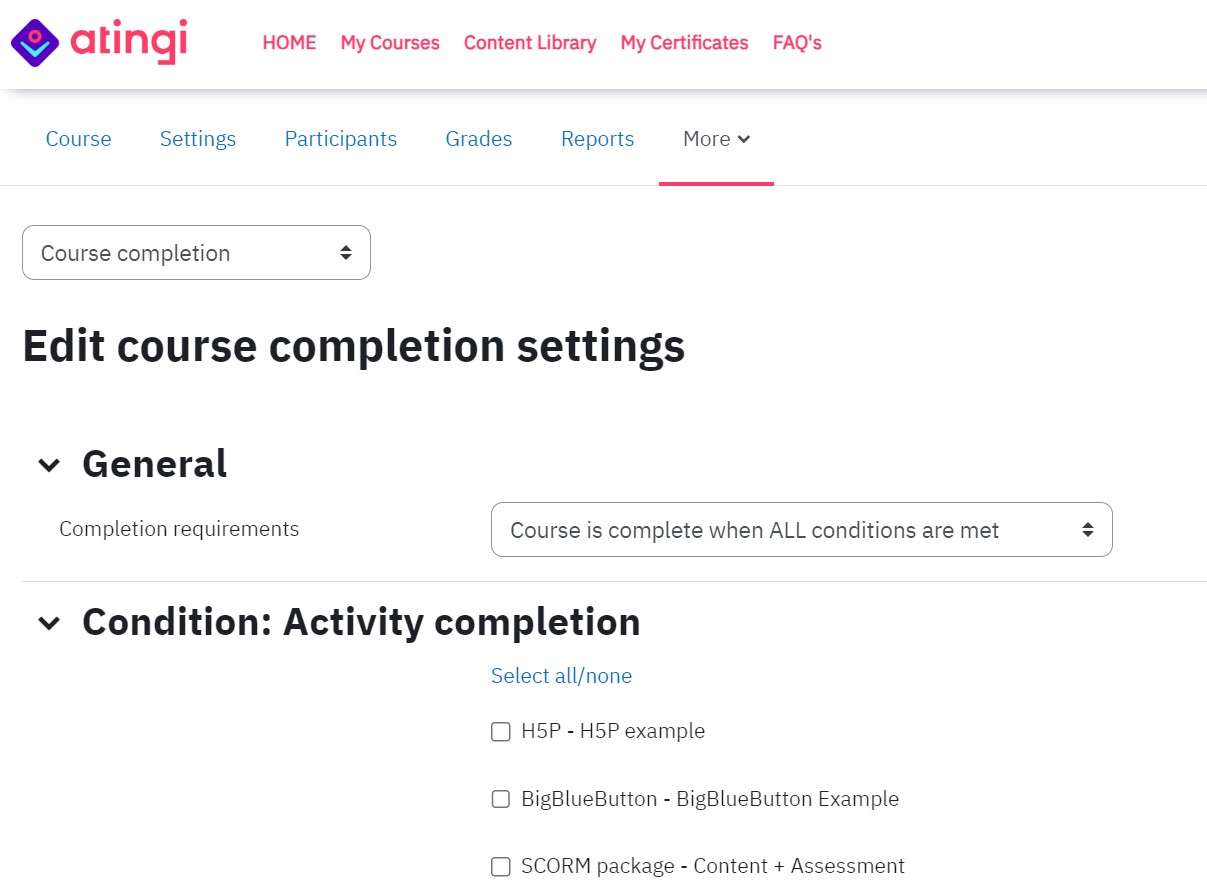Image resolution: width=1207 pixels, height=889 pixels.
Task: Click the Select all/none link
Action: pyautogui.click(x=561, y=676)
